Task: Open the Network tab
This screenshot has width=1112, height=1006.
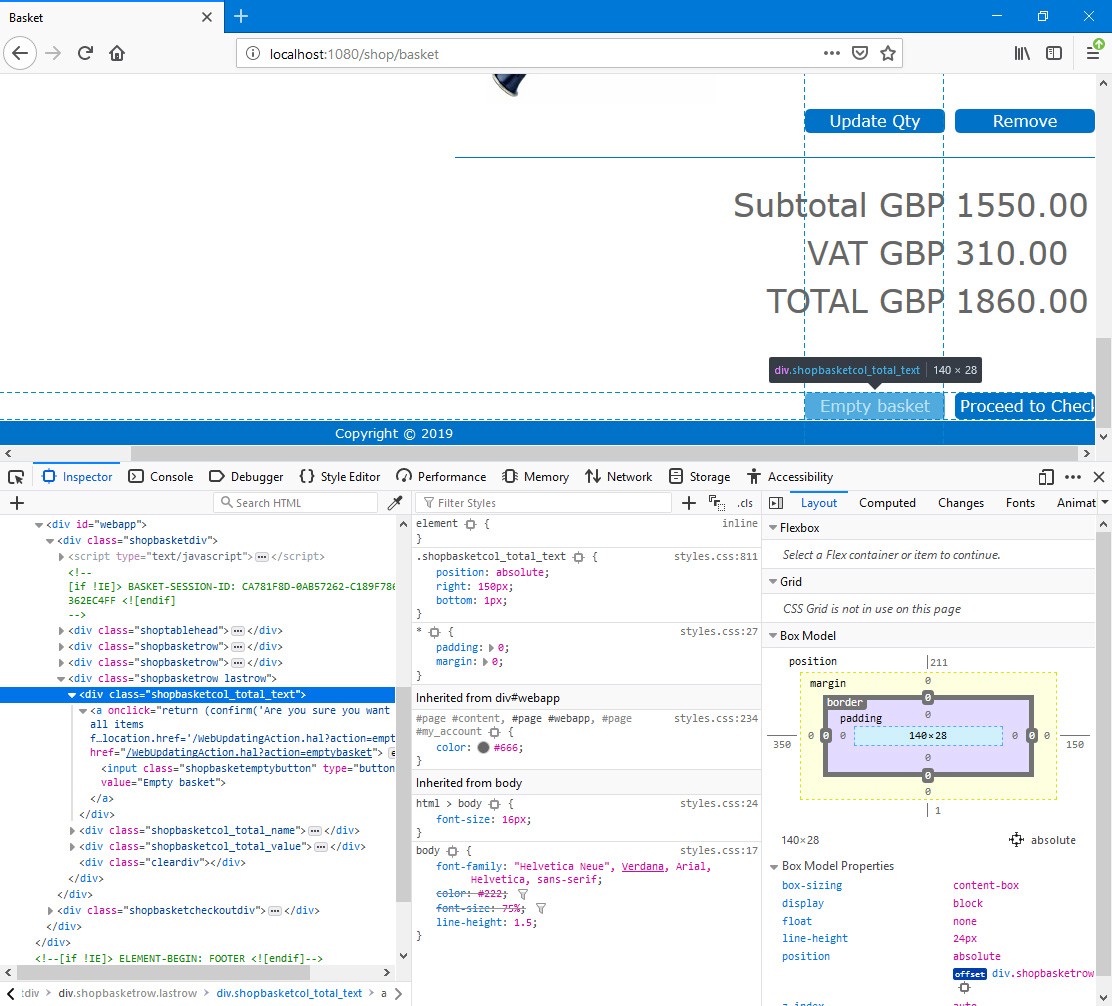Action: pyautogui.click(x=618, y=477)
